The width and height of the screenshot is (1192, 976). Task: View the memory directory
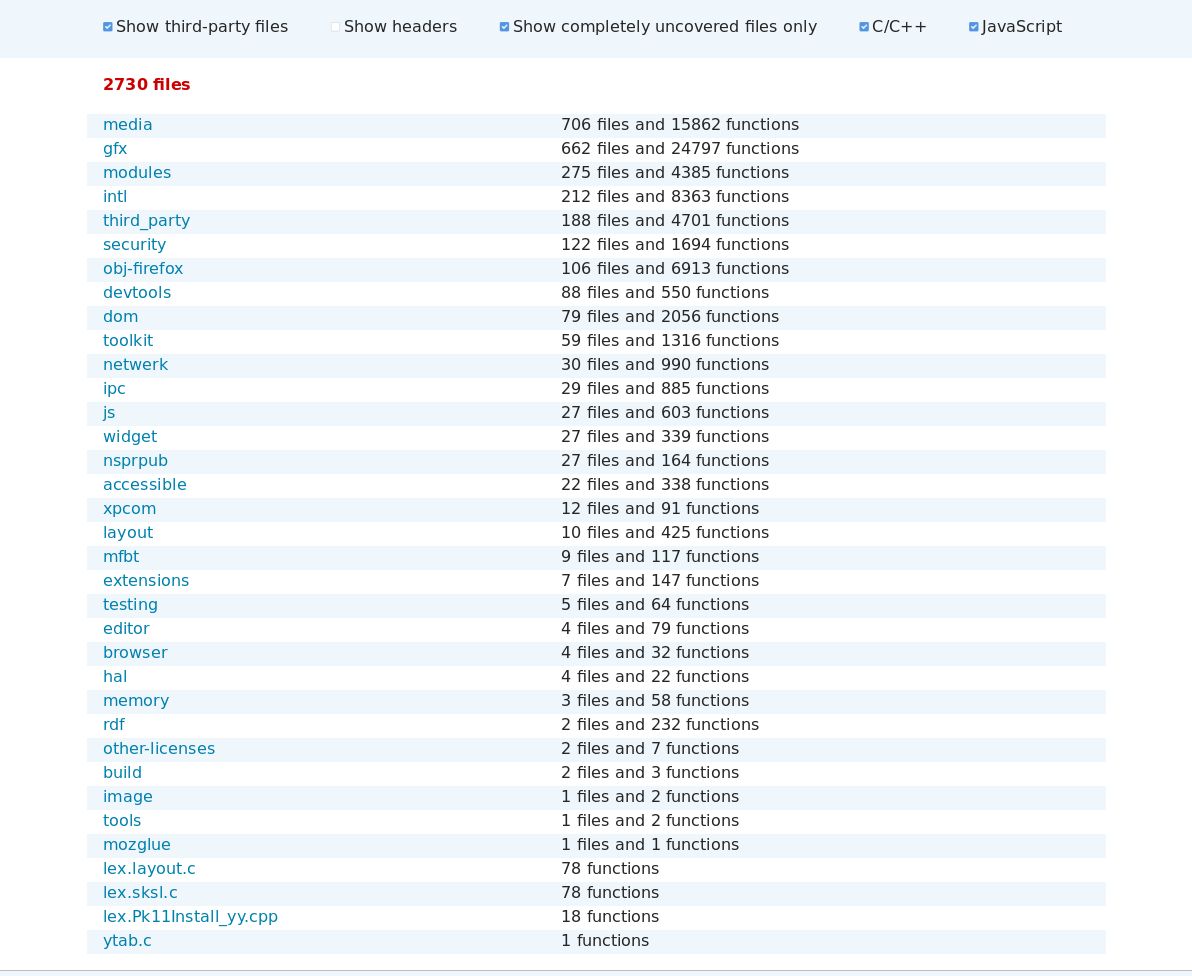click(136, 701)
